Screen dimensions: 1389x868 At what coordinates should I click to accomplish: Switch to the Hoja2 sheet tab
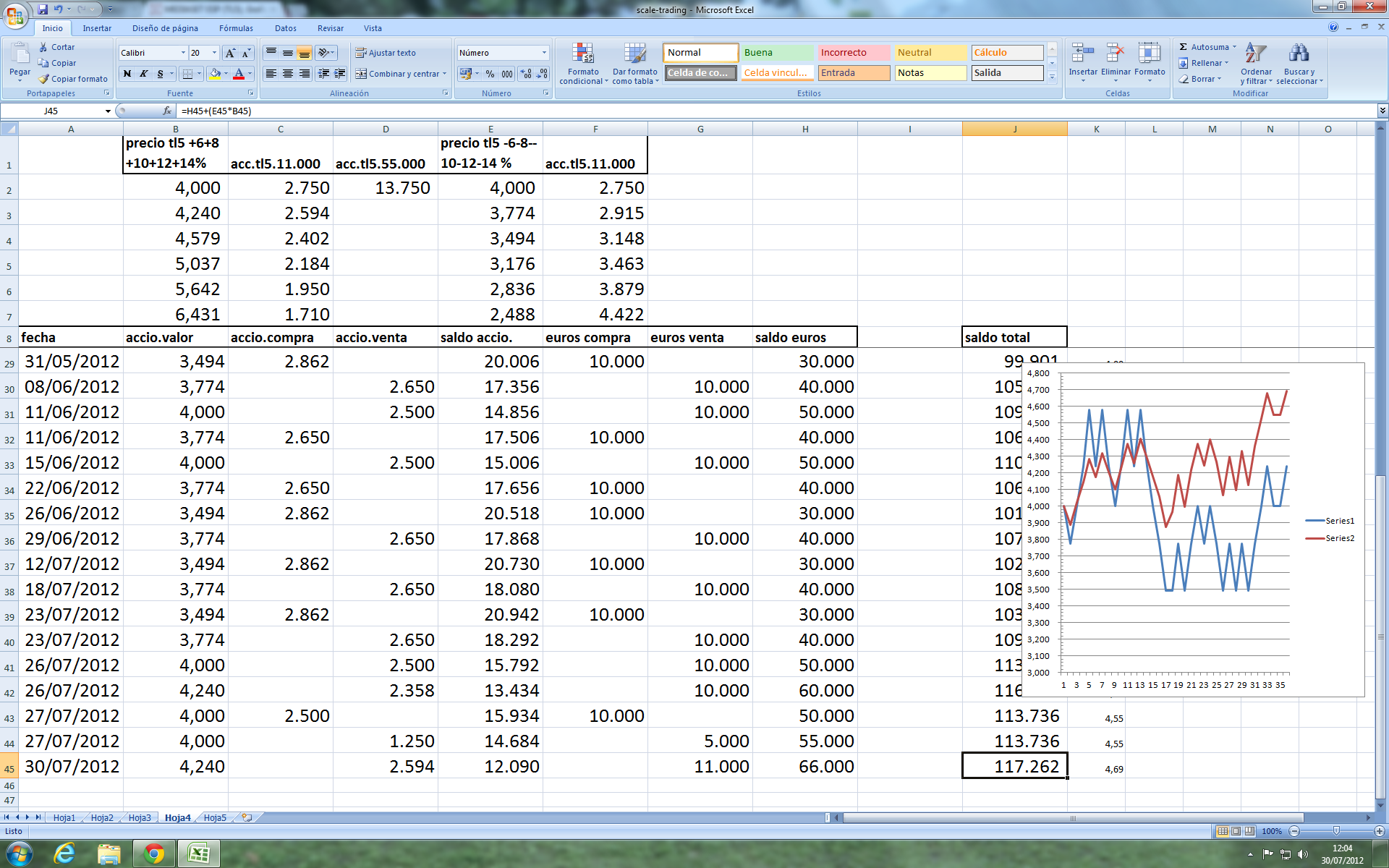tap(102, 818)
